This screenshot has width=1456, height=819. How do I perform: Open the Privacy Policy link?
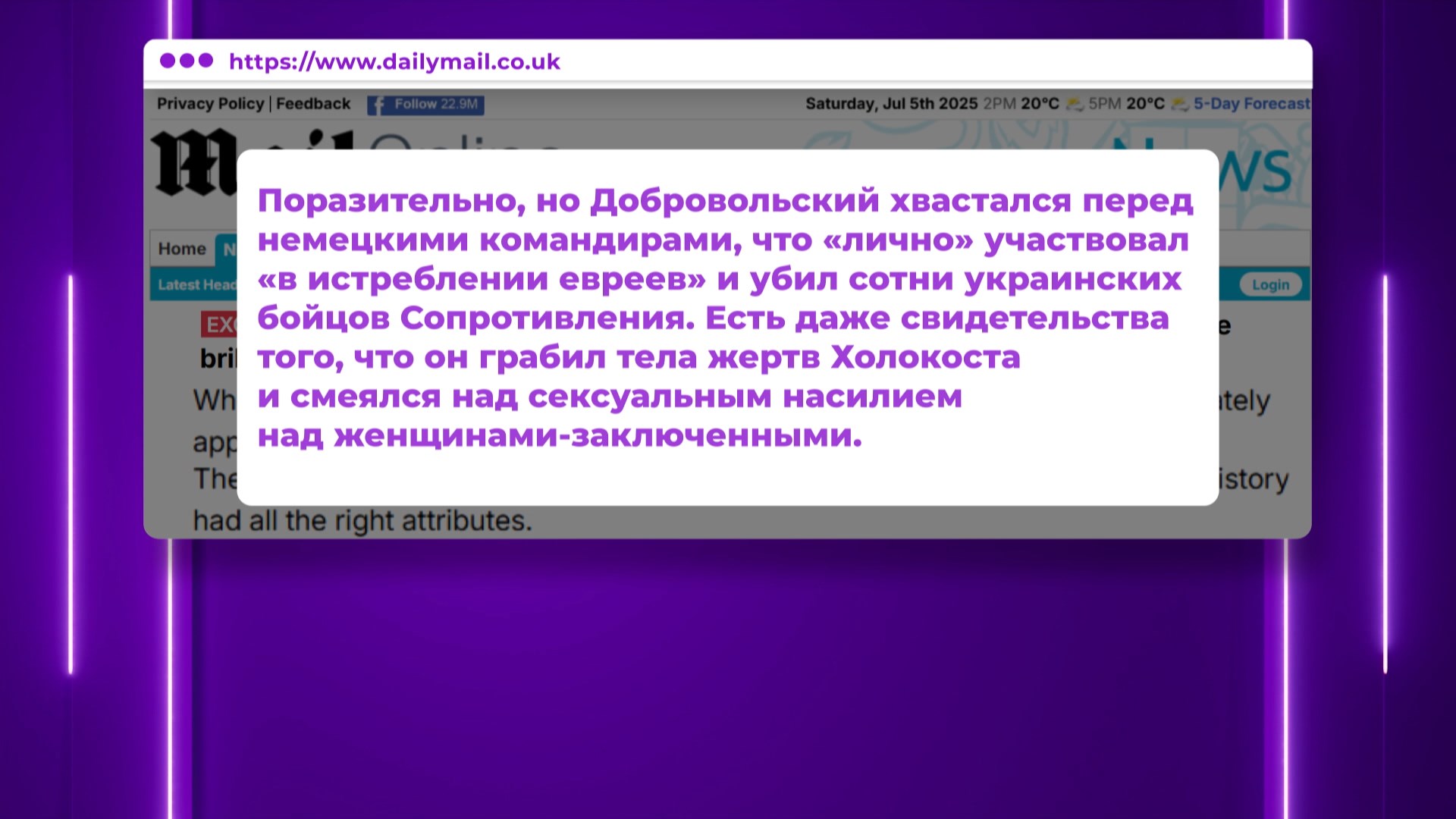210,104
